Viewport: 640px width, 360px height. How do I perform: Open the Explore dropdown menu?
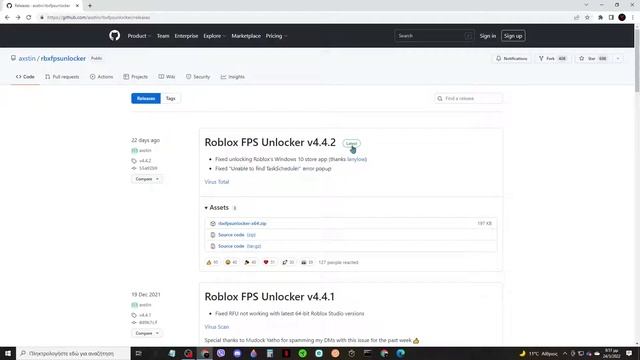[214, 36]
